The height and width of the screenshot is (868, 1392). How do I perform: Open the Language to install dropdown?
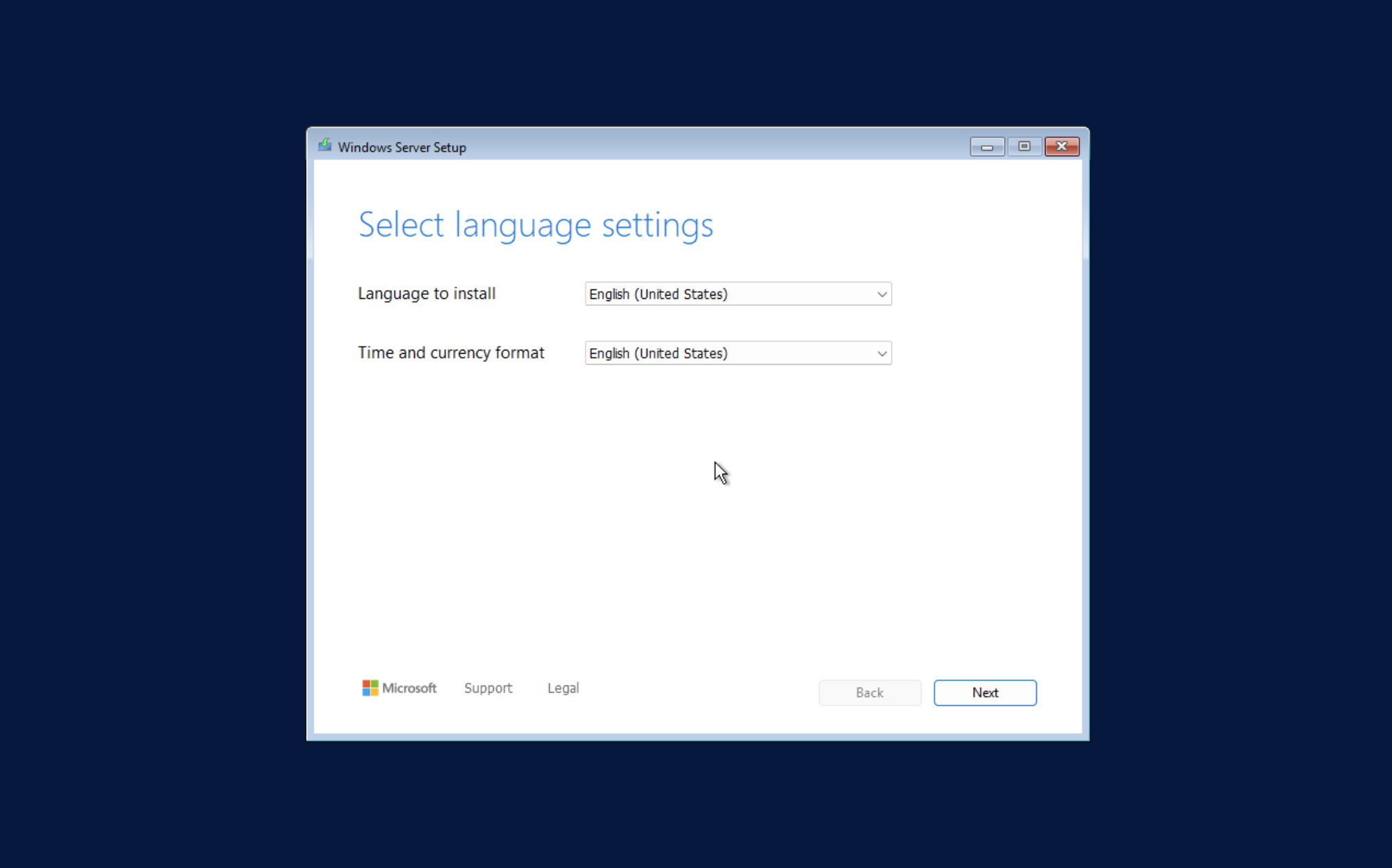click(x=738, y=294)
